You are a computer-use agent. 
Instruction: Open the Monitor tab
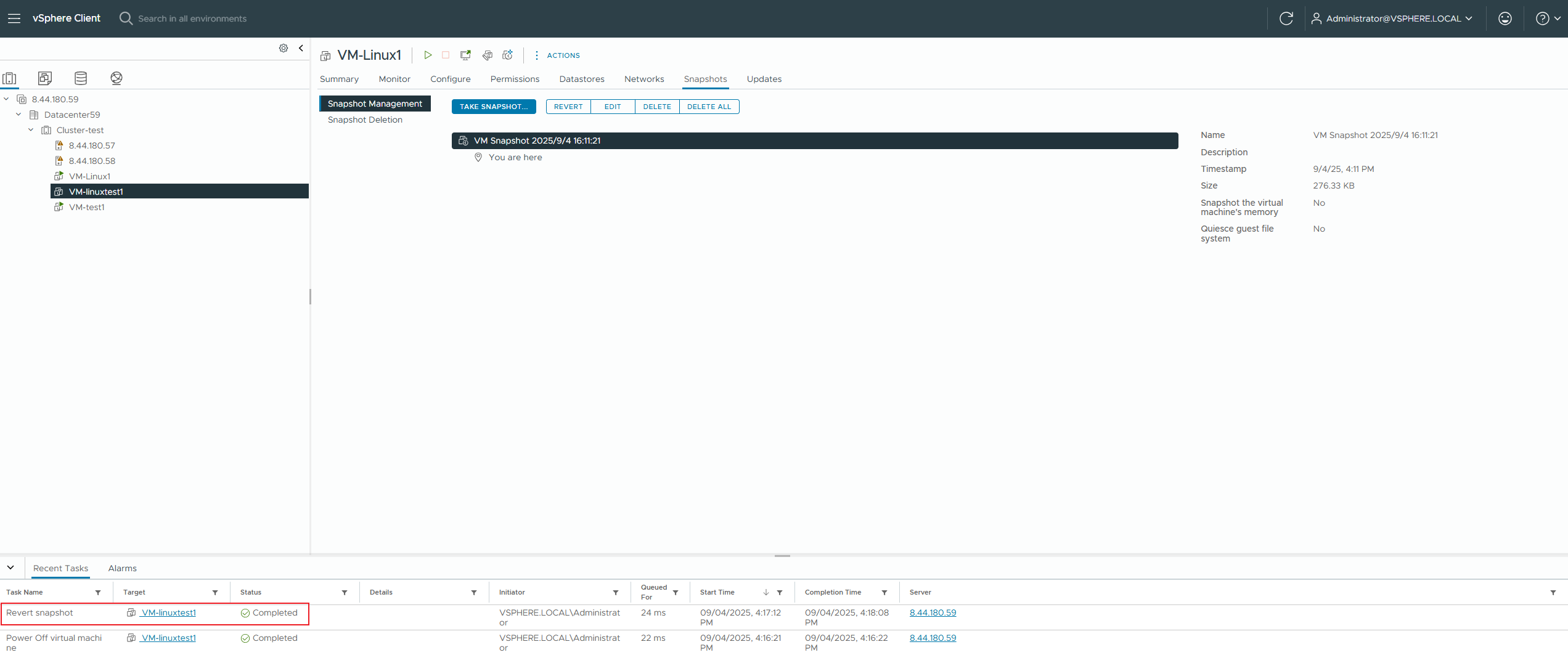point(394,79)
